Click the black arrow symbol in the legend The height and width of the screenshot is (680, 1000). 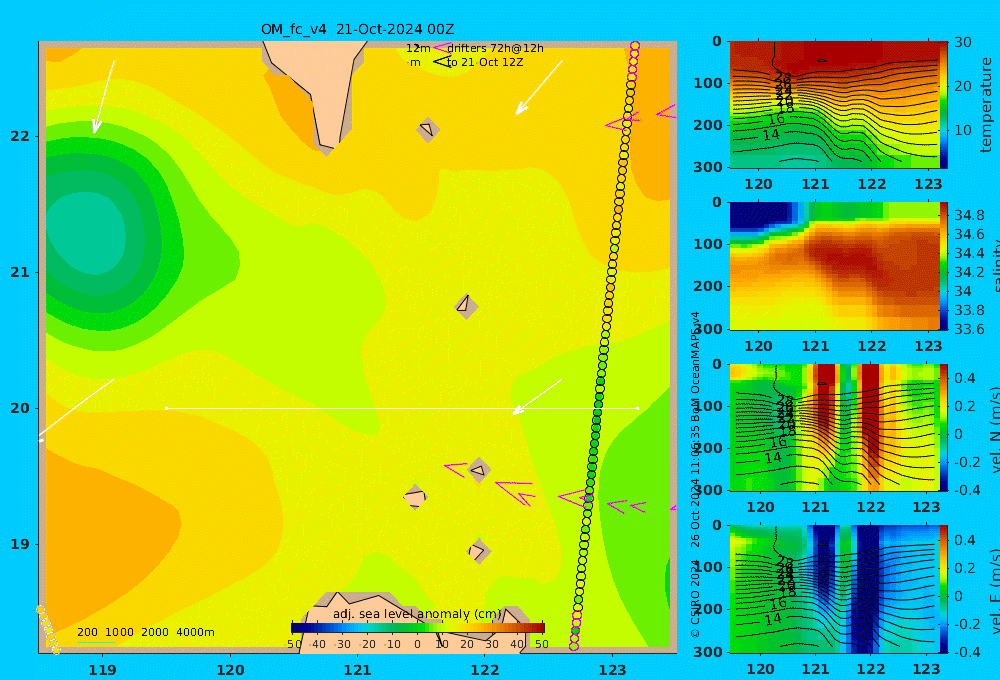[441, 62]
